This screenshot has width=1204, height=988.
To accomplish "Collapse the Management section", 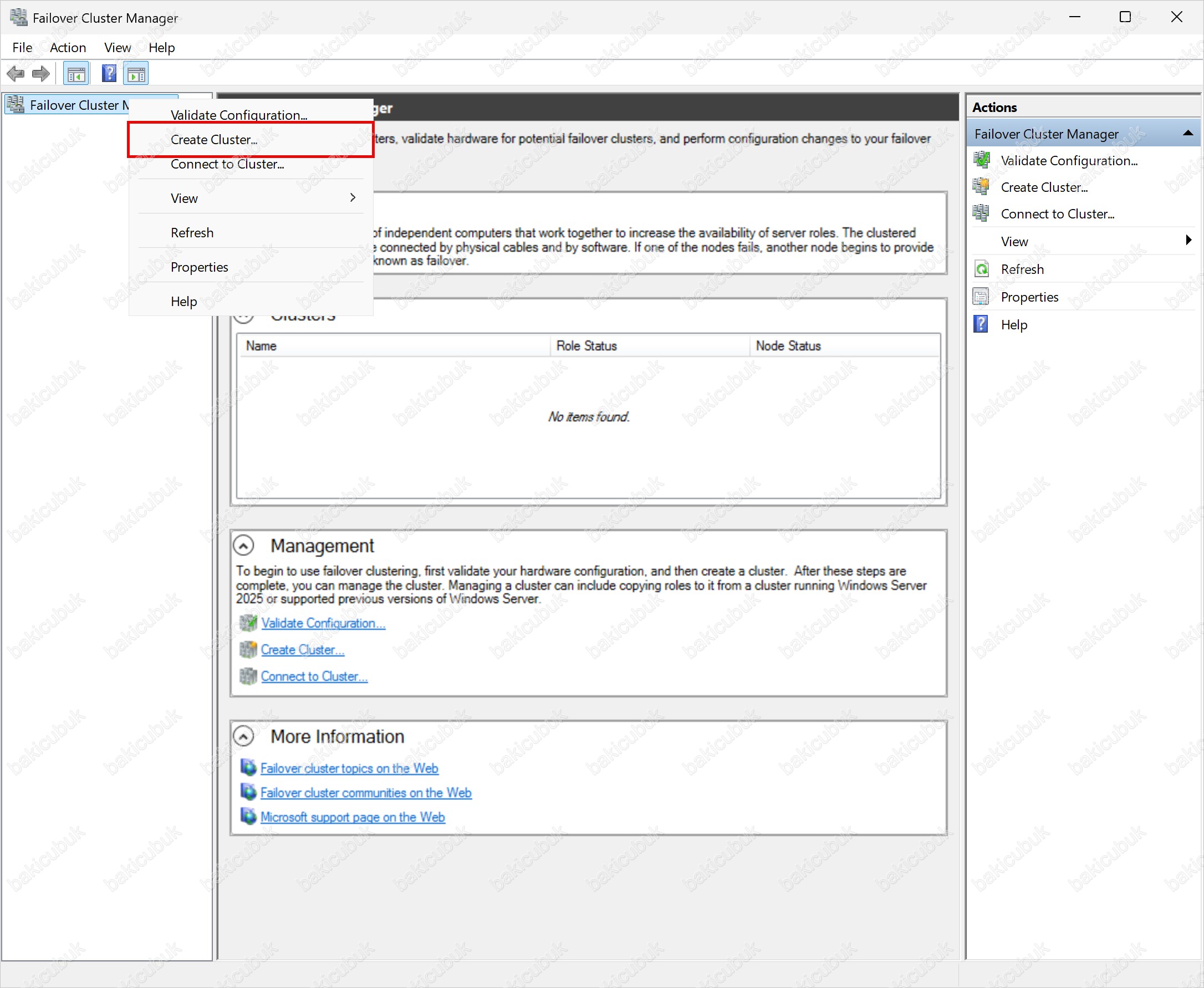I will coord(243,546).
